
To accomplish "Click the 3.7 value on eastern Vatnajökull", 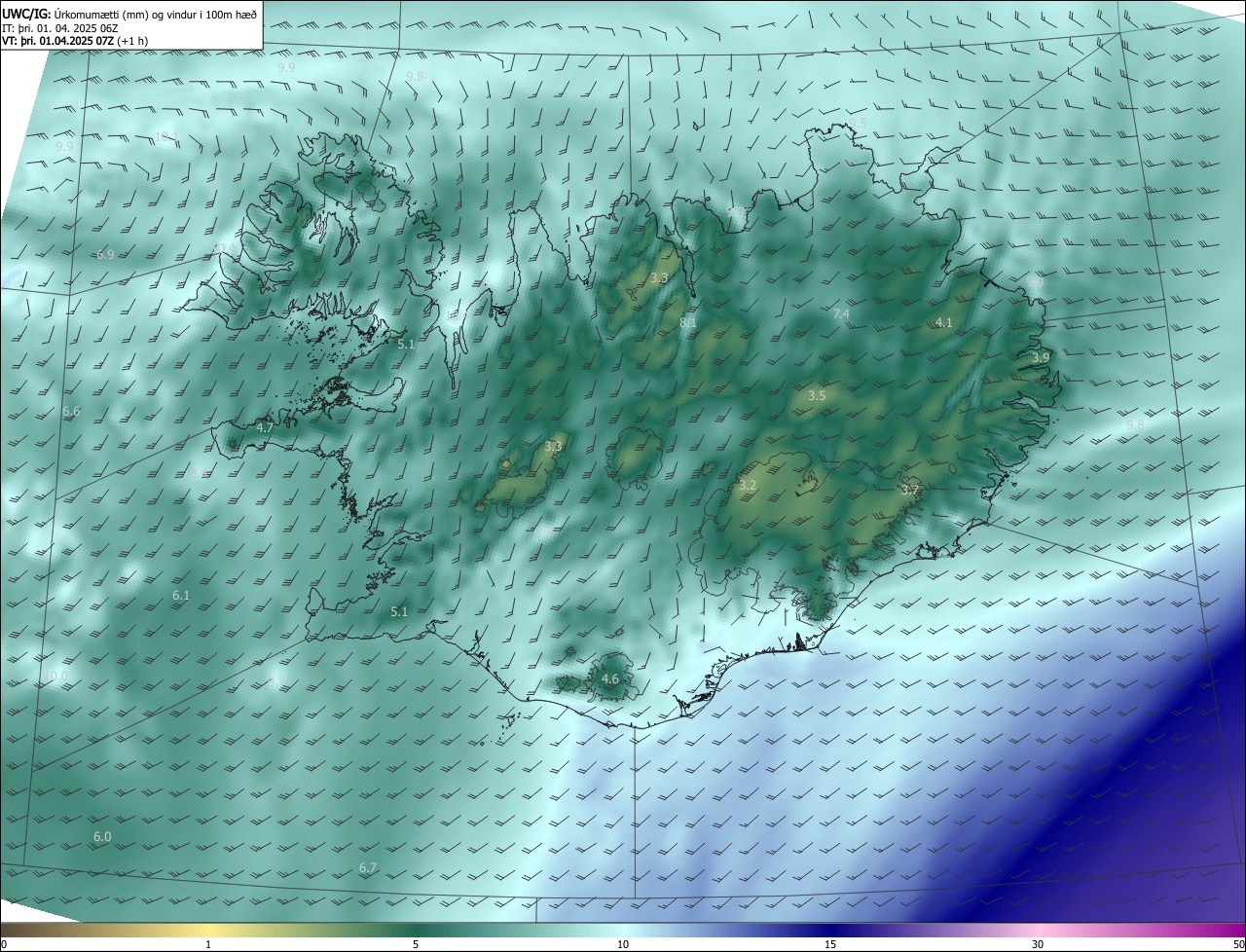I will click(x=909, y=490).
